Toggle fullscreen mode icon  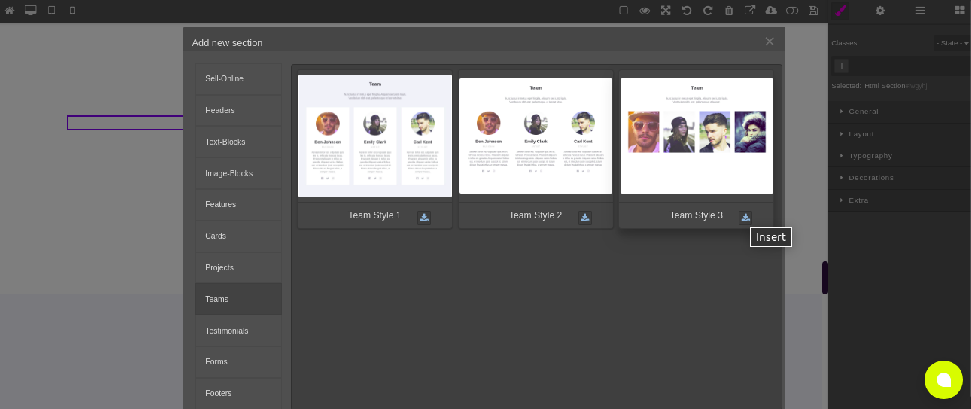click(666, 11)
